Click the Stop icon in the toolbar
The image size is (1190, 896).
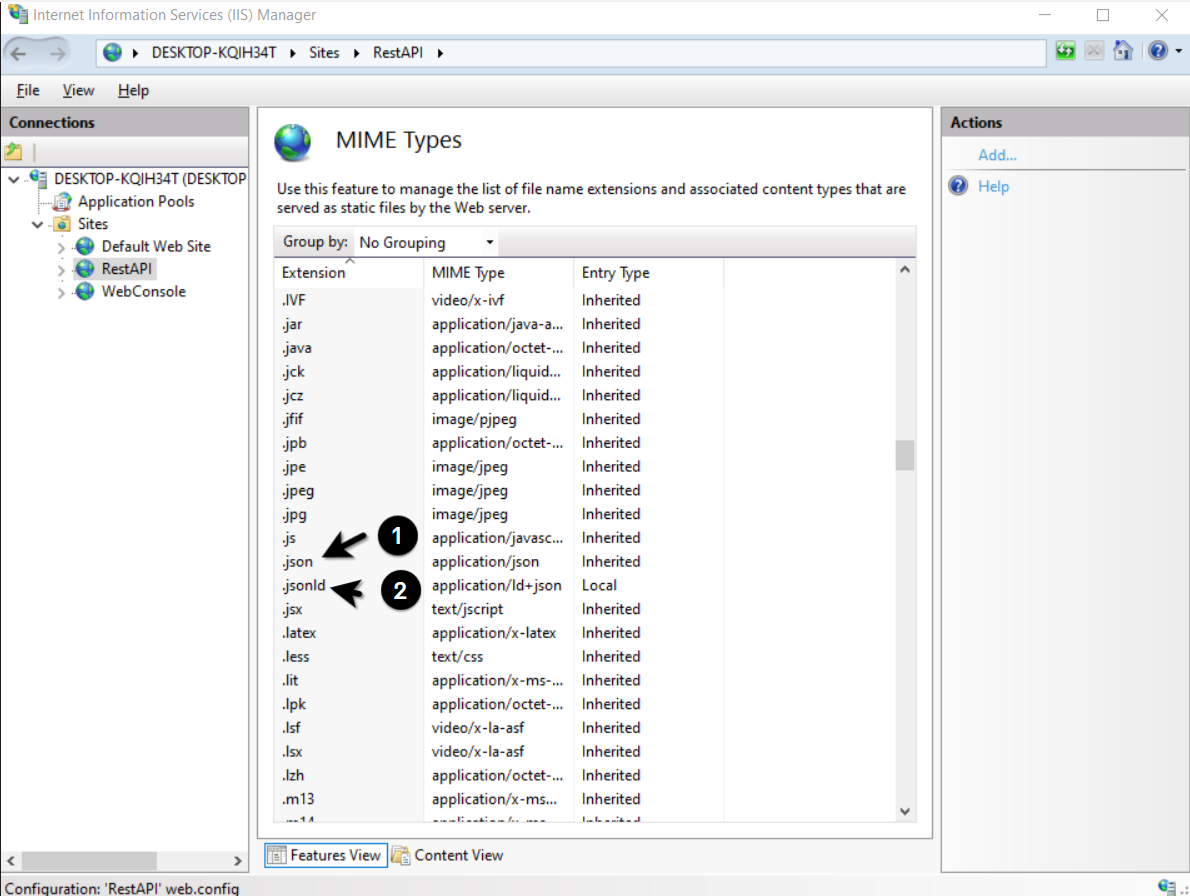tap(1094, 51)
